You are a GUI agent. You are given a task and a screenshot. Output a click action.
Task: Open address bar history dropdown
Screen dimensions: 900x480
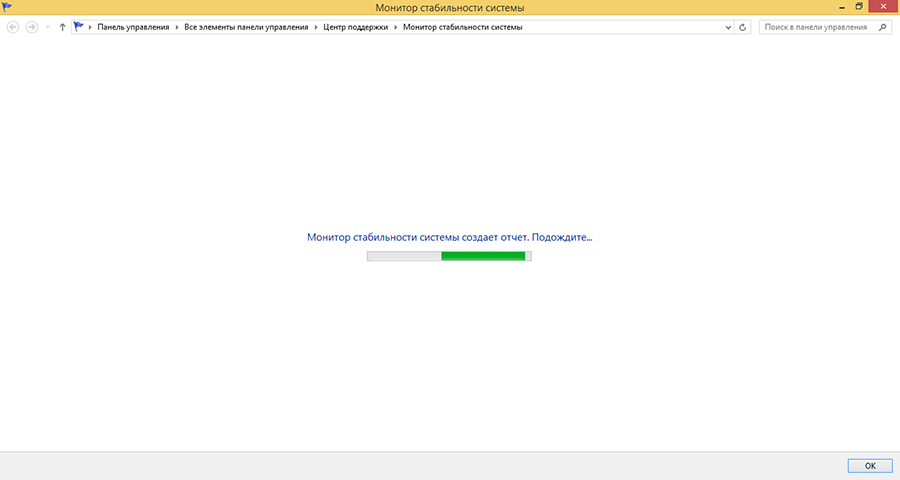[728, 27]
